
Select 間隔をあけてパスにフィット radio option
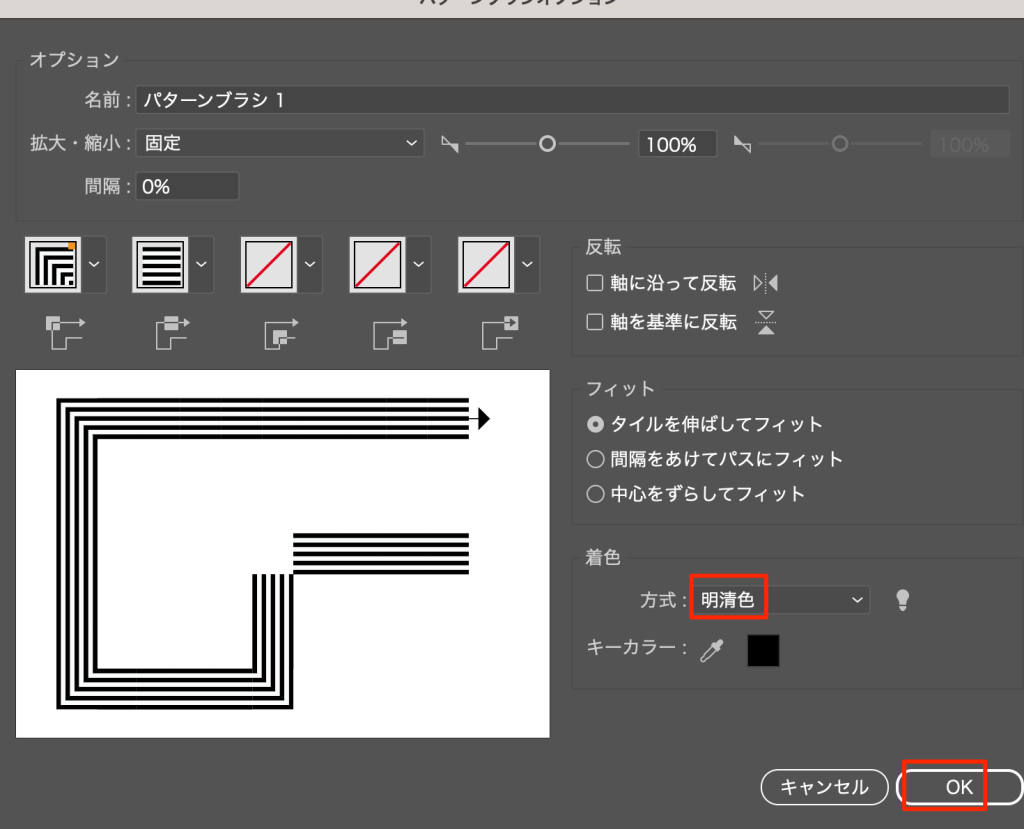pyautogui.click(x=595, y=459)
